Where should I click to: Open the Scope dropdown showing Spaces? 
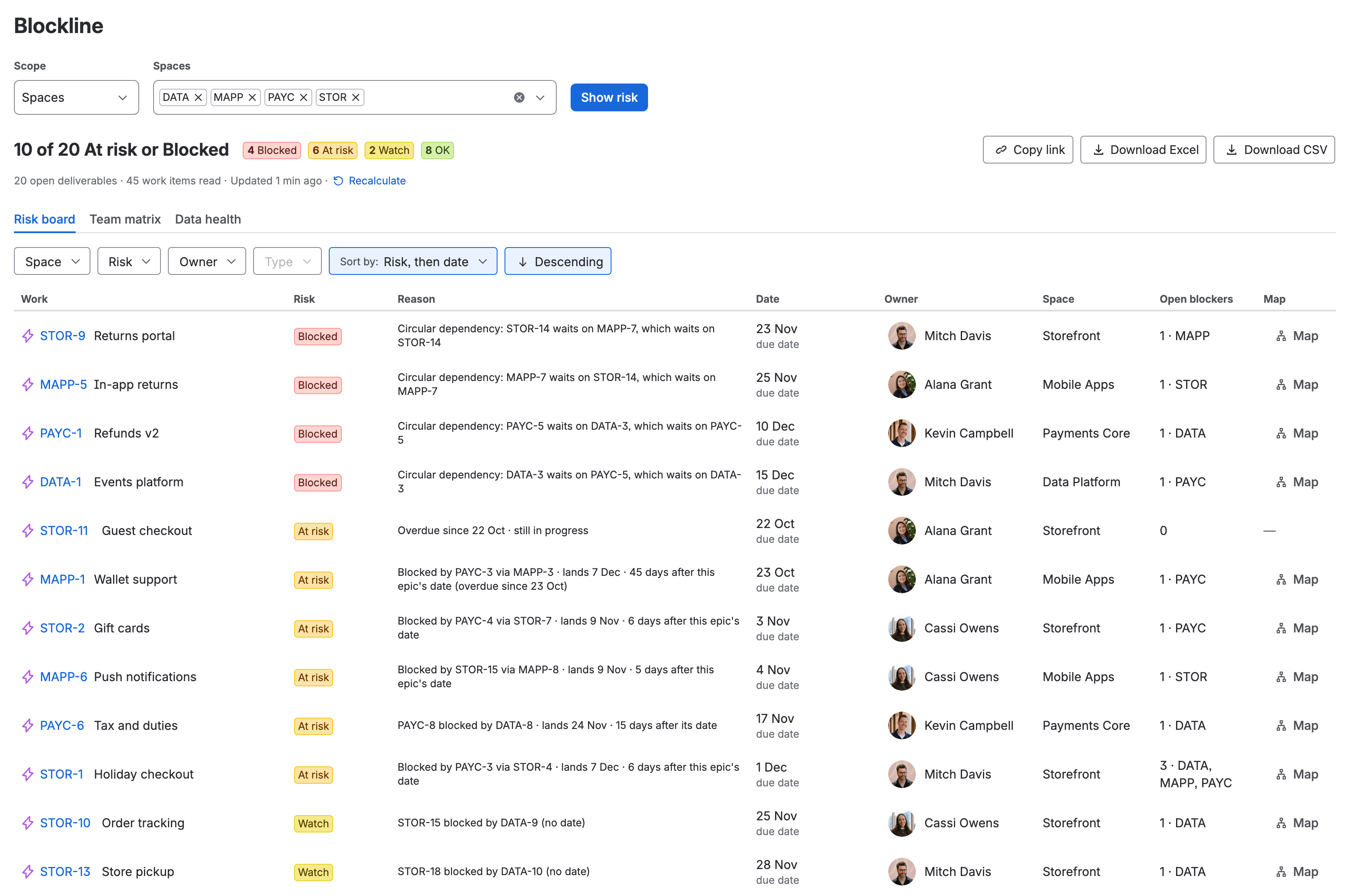(76, 97)
